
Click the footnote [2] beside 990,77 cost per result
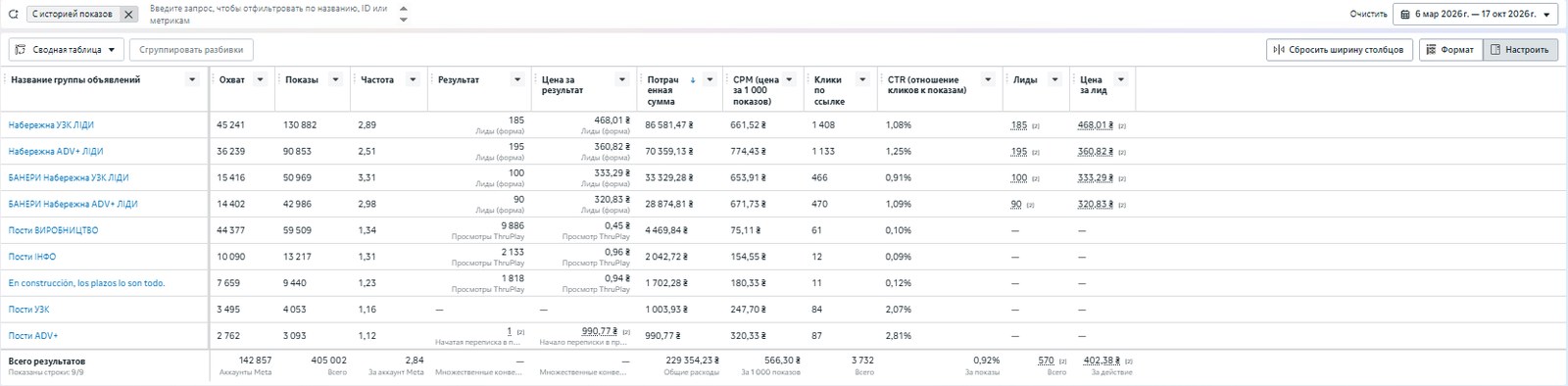(x=625, y=332)
